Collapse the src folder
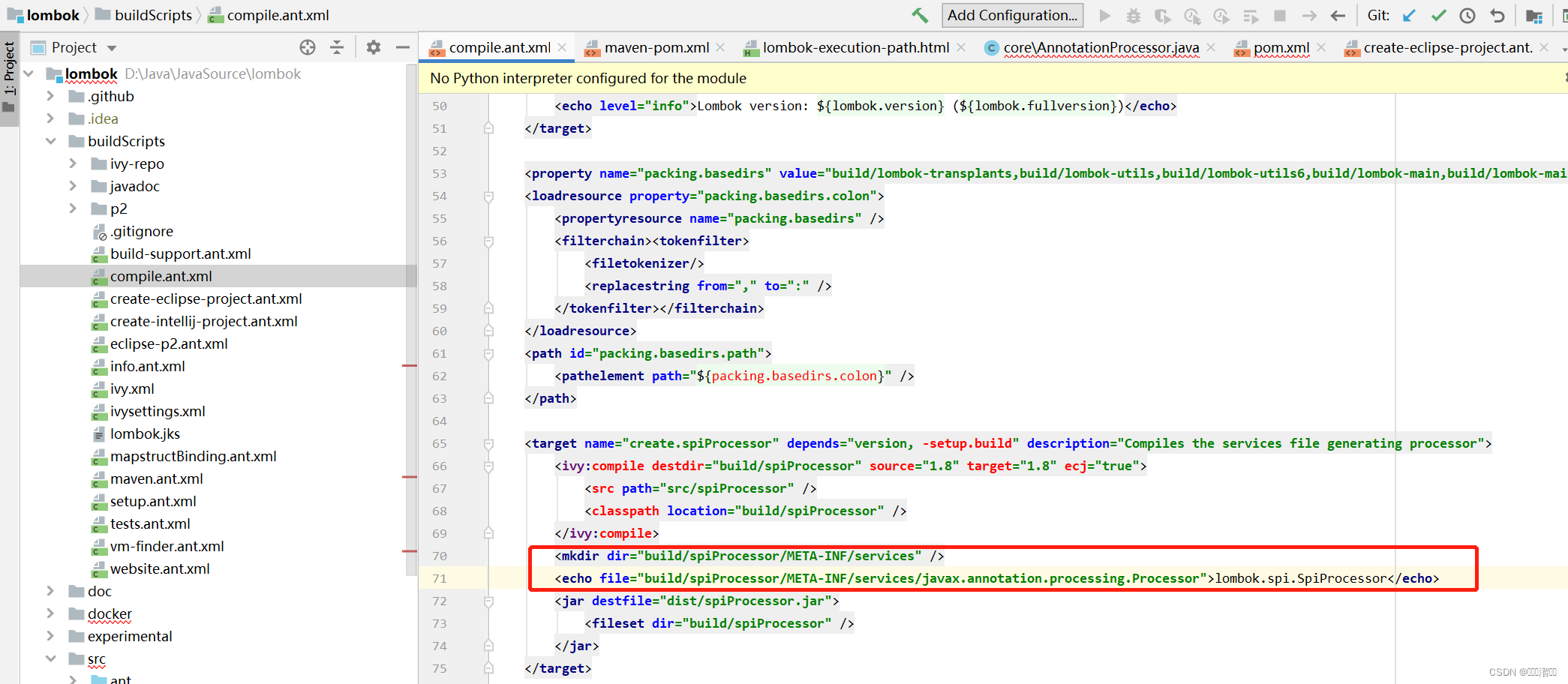Viewport: 1568px width, 684px height. pos(50,658)
